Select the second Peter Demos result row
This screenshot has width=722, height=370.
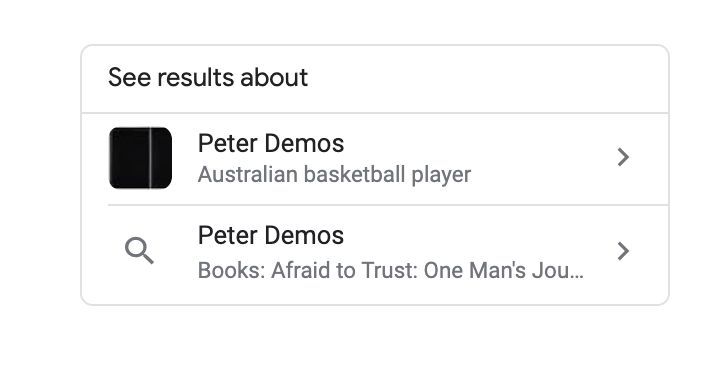point(375,254)
